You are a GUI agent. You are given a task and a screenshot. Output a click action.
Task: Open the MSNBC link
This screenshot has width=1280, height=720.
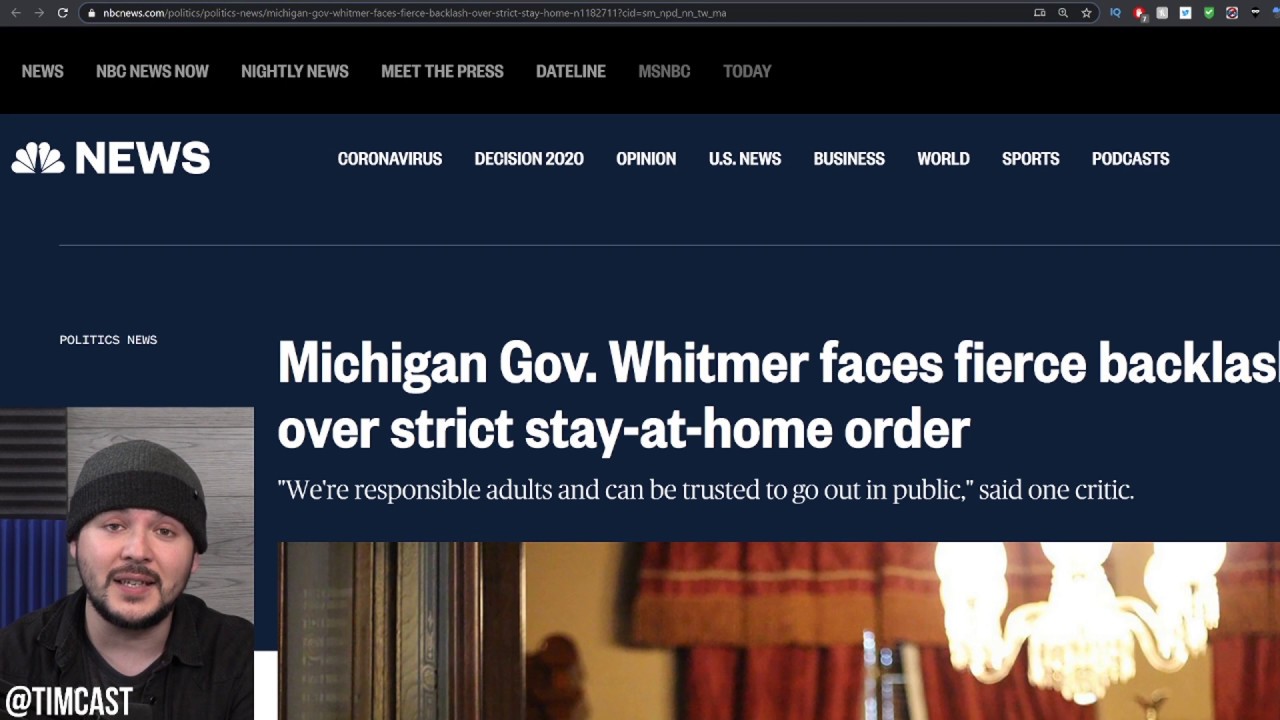tap(665, 71)
